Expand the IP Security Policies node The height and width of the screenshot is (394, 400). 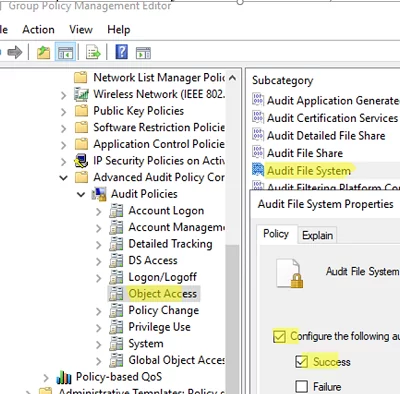[63, 162]
